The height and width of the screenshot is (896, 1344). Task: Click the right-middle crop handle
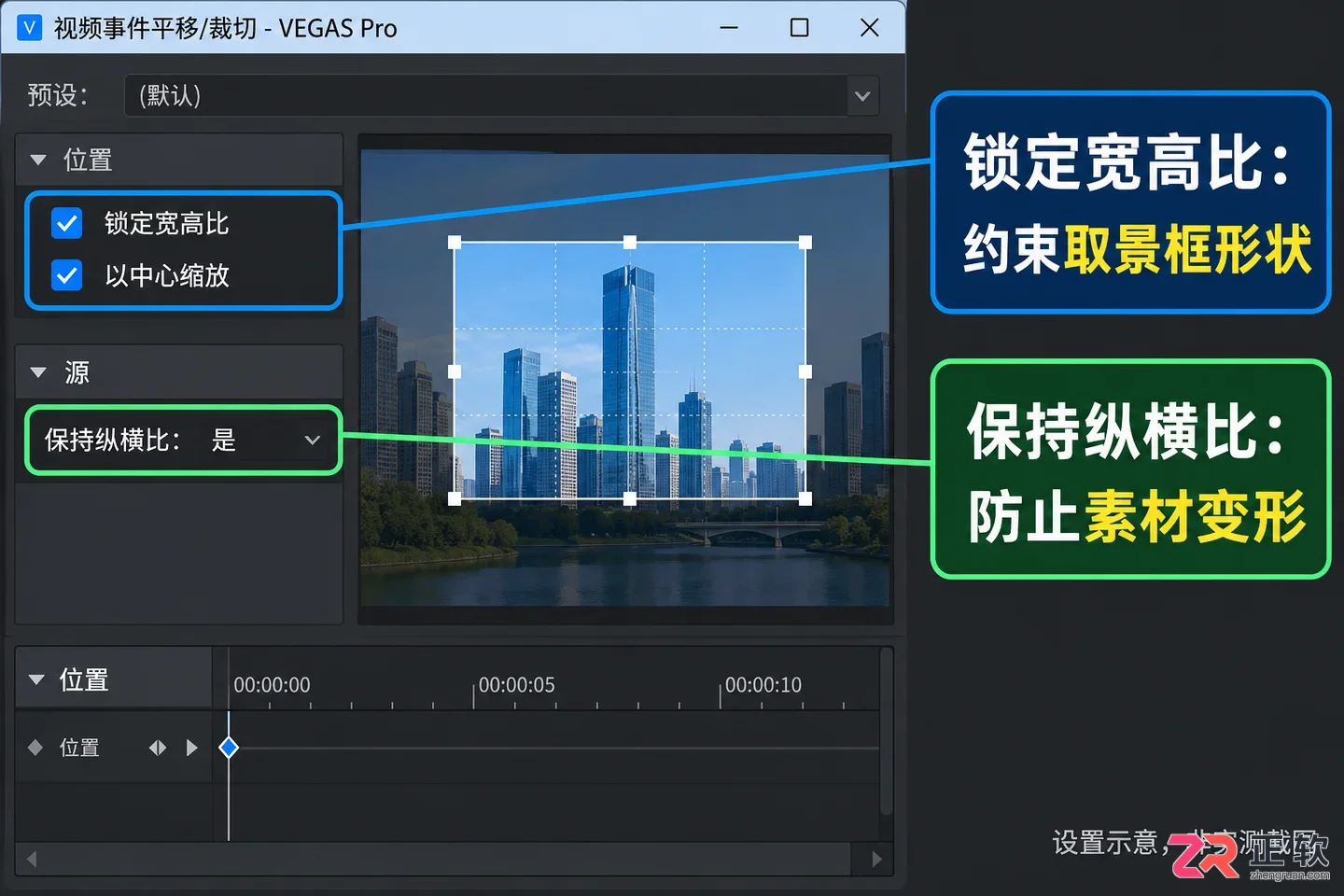(x=805, y=371)
